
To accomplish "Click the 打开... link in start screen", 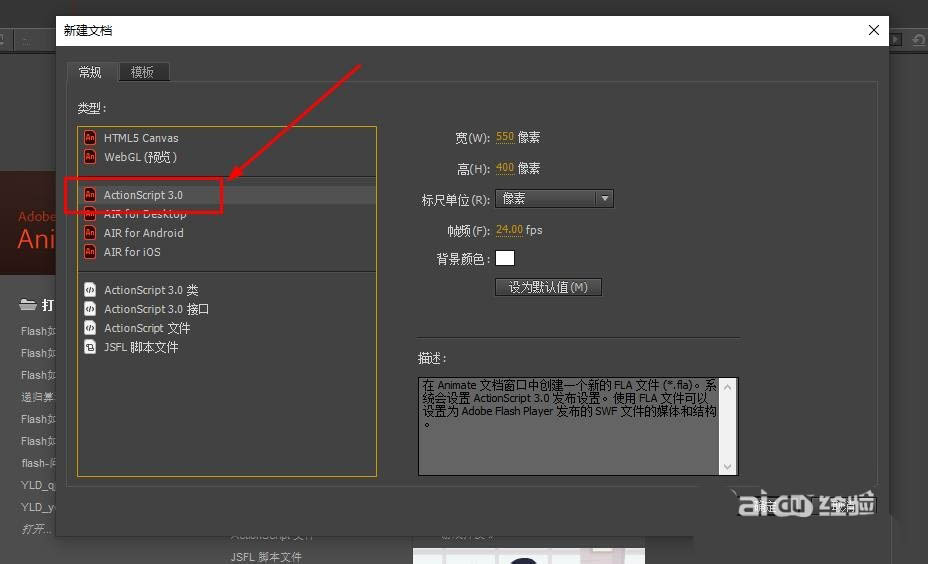I will [x=36, y=528].
